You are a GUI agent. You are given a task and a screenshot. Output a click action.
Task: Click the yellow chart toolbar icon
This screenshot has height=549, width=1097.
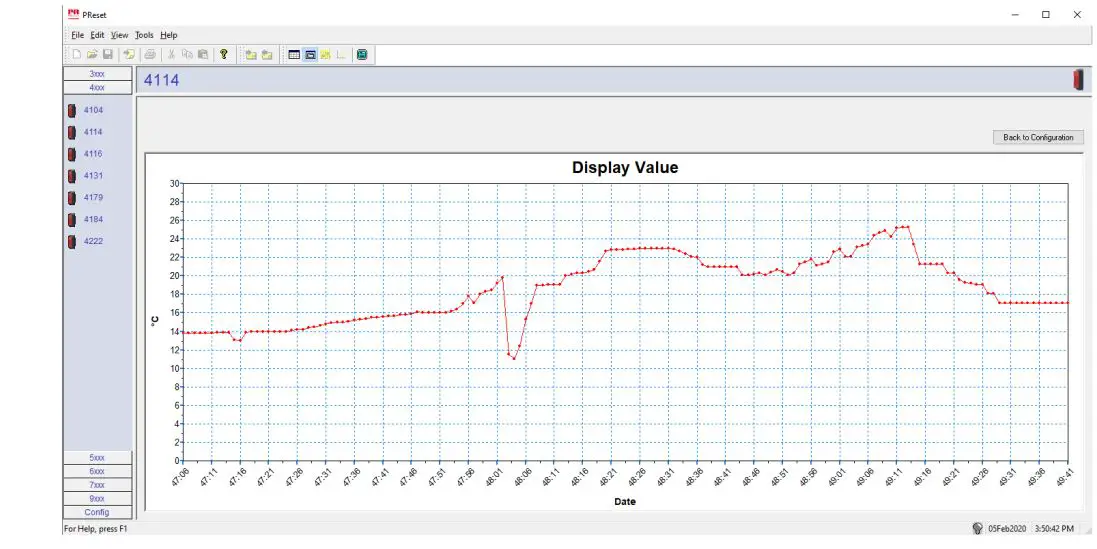325,55
